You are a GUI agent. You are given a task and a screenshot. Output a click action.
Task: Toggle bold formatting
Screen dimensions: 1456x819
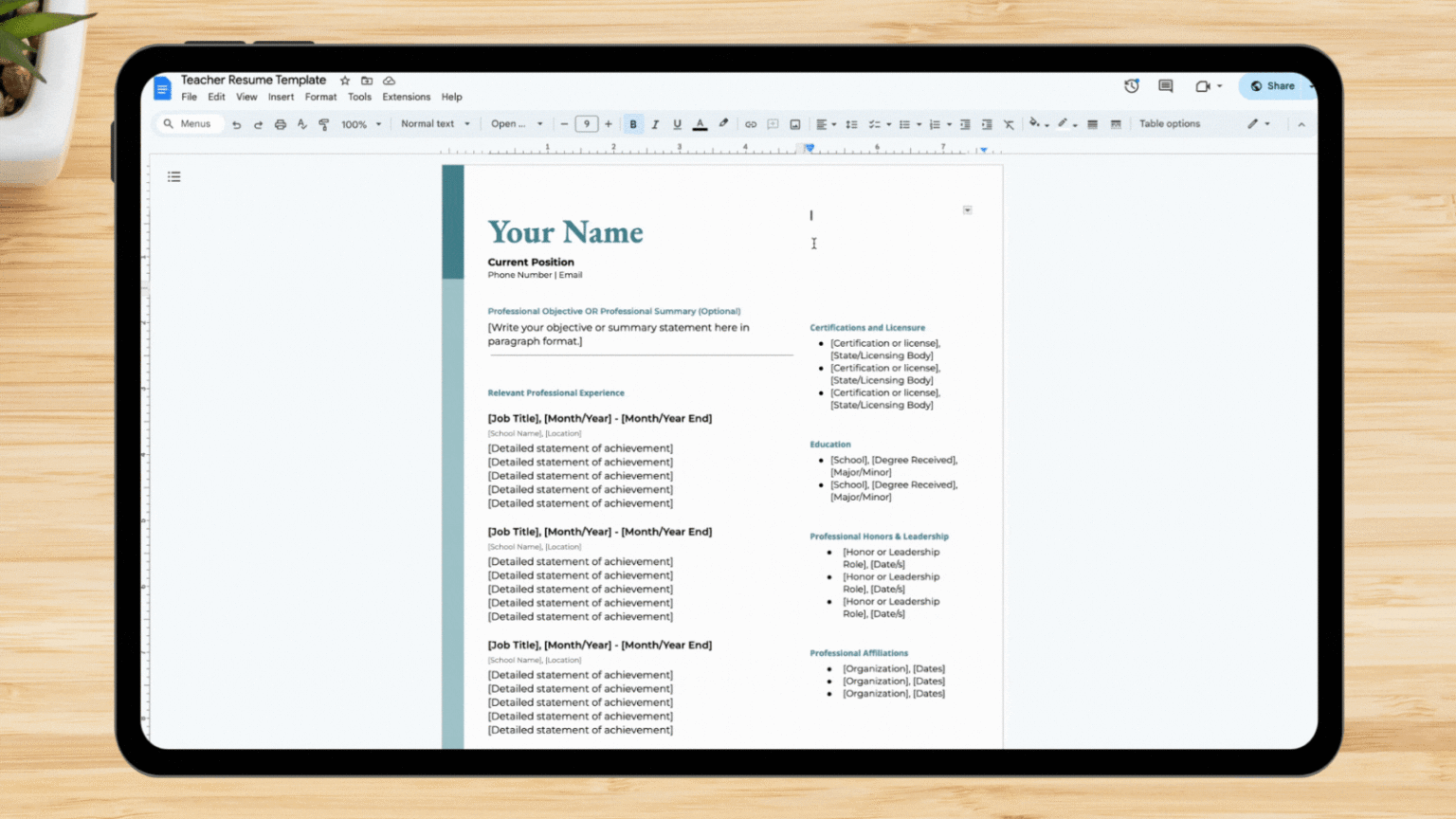pos(633,124)
